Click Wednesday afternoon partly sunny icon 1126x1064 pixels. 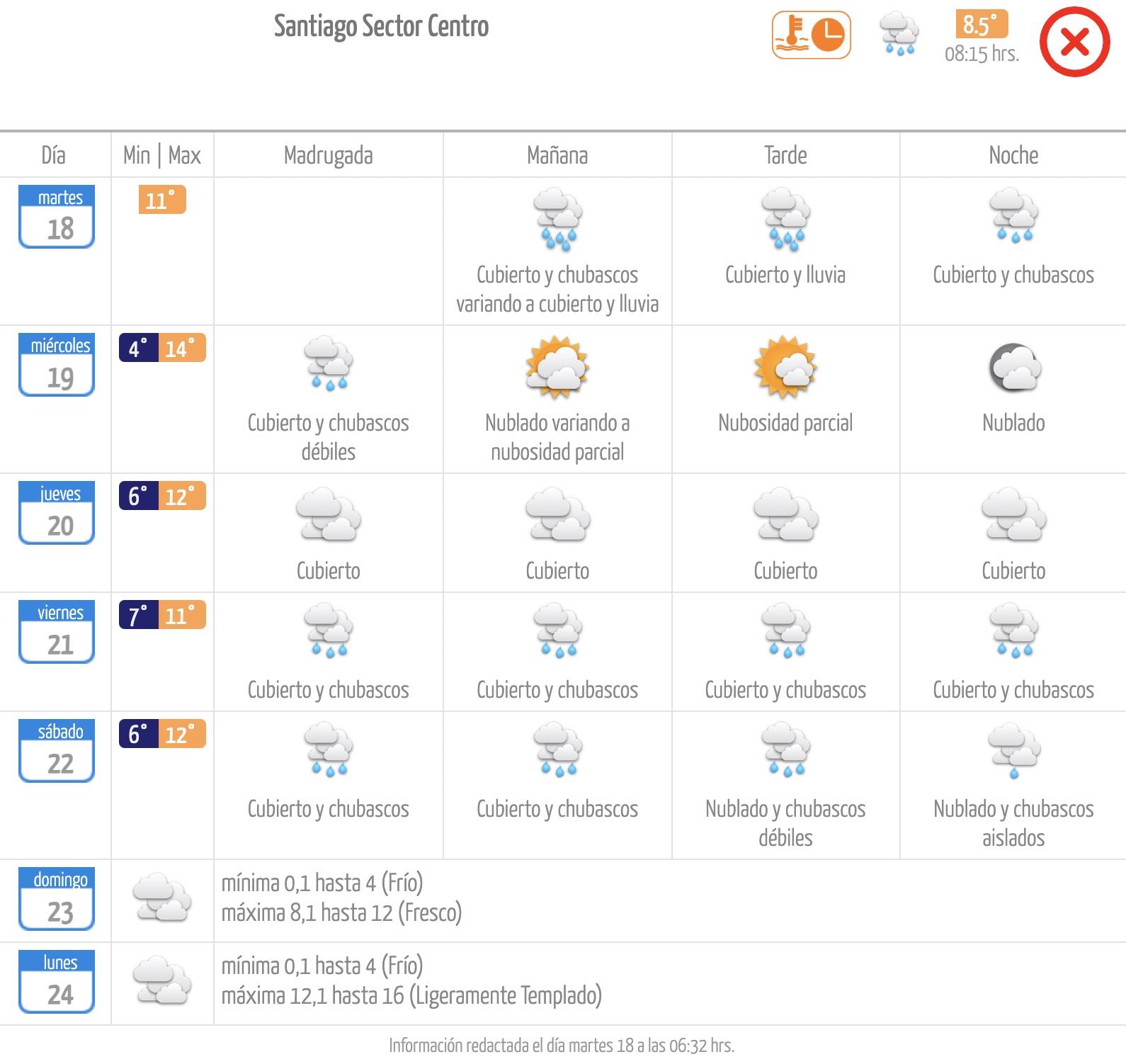click(x=785, y=367)
